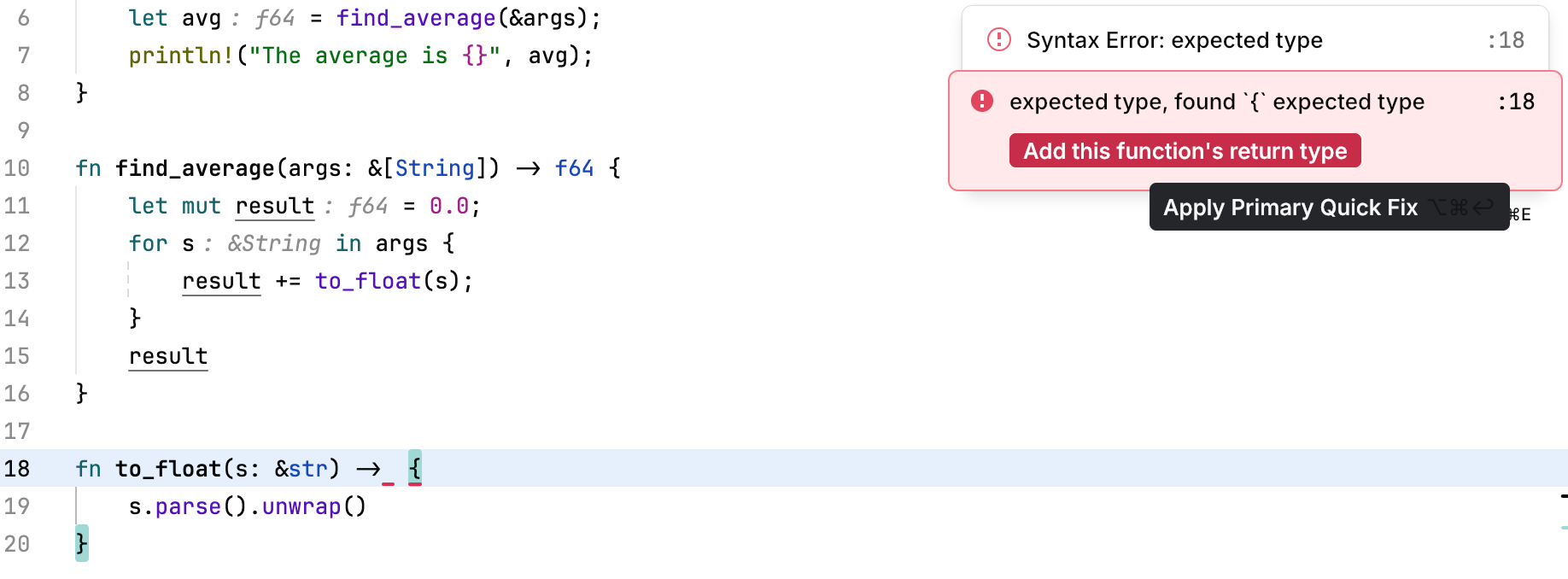Select the "Syntax Error: expected type" entry
This screenshot has width=1568, height=579.
click(x=1174, y=40)
